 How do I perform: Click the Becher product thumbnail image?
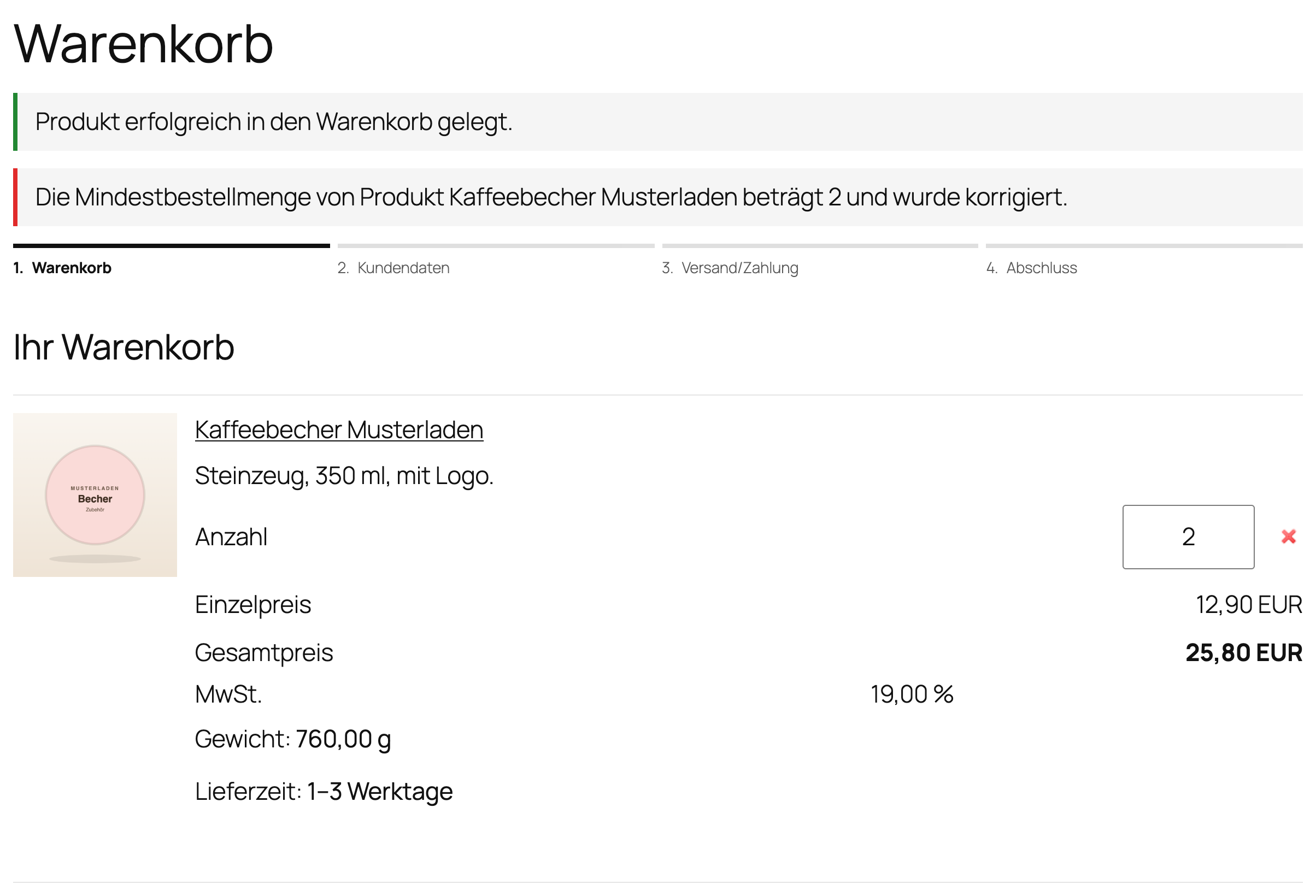click(95, 494)
